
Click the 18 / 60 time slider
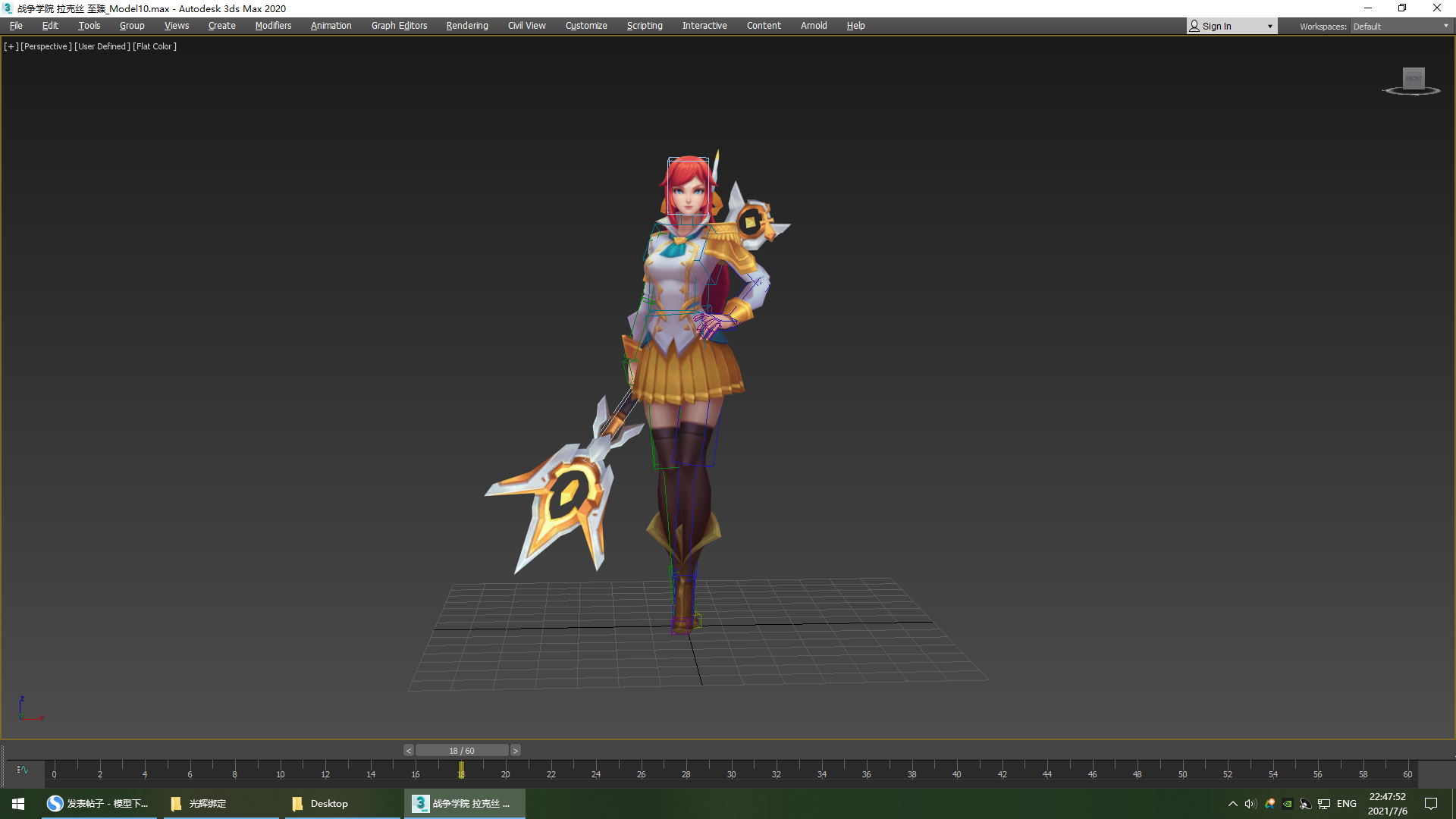(x=461, y=751)
